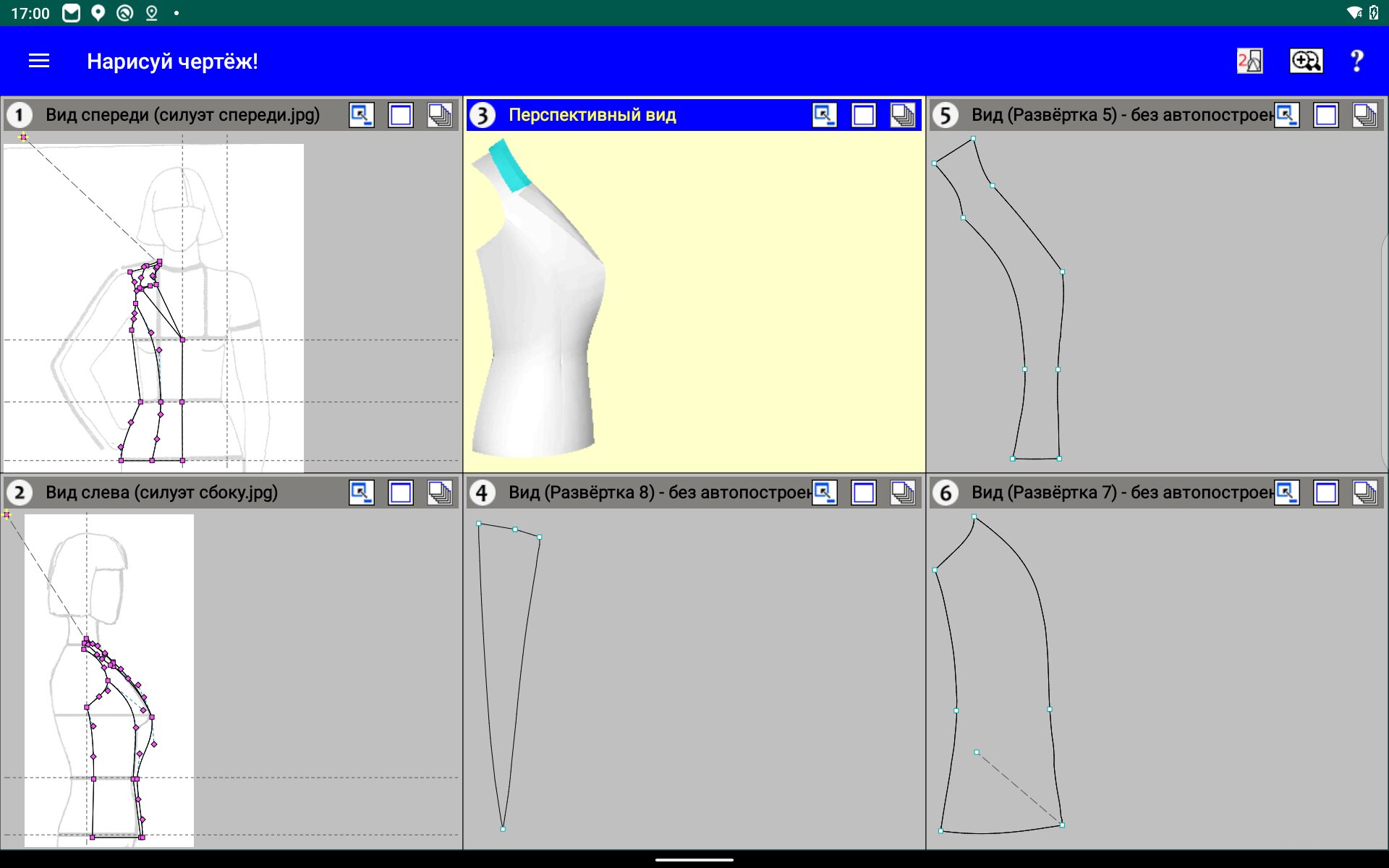Select the Вид спереди panel title

(x=182, y=115)
